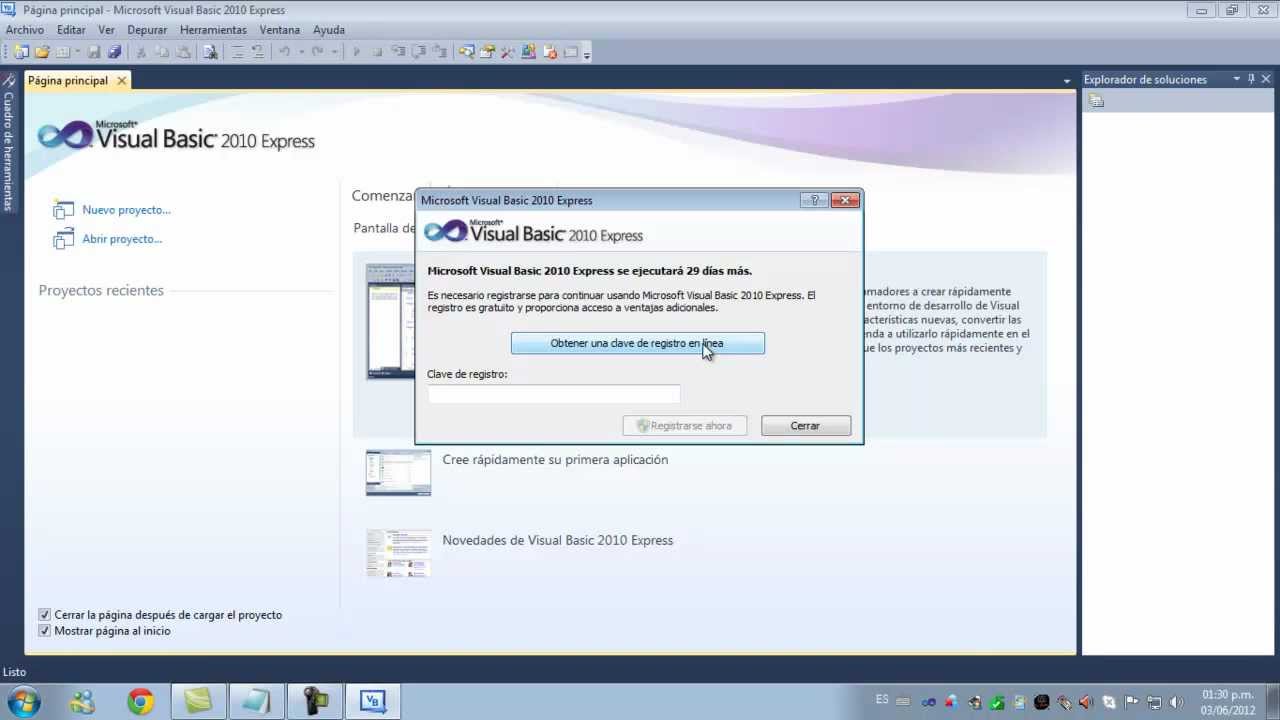Open the Toolbox via crossed-tools icon

coord(507,51)
